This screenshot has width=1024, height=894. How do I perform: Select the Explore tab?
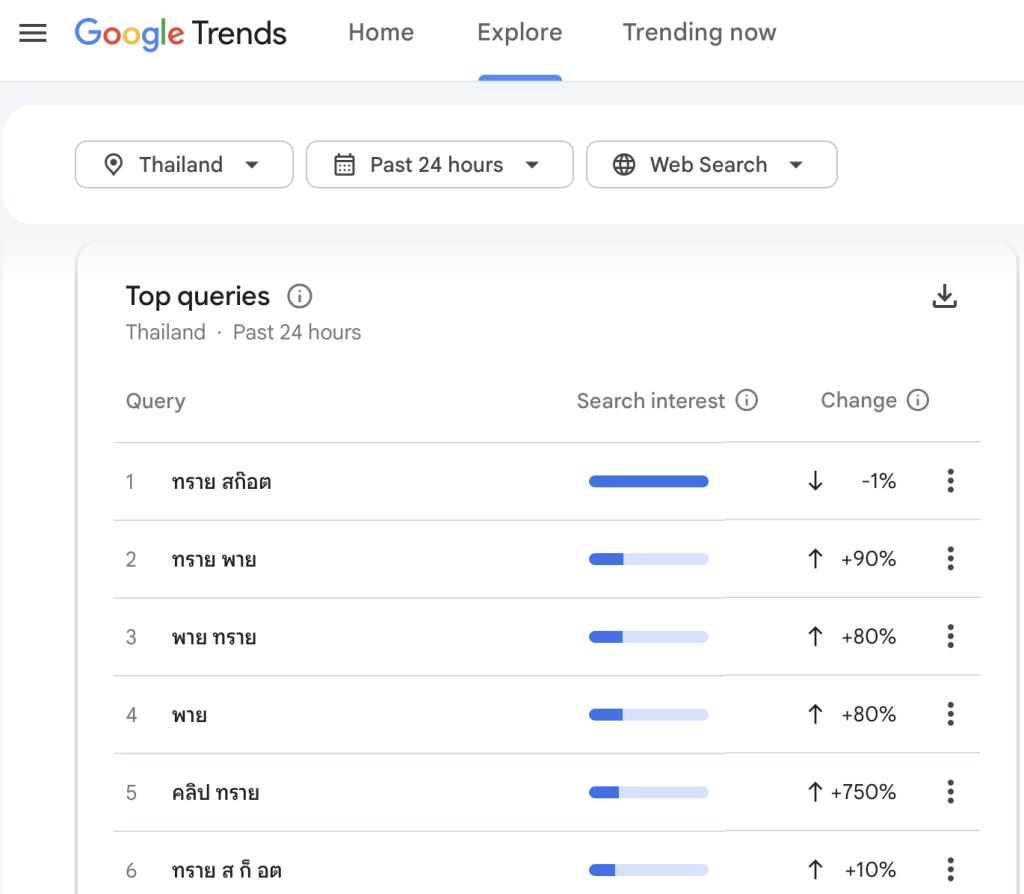520,32
